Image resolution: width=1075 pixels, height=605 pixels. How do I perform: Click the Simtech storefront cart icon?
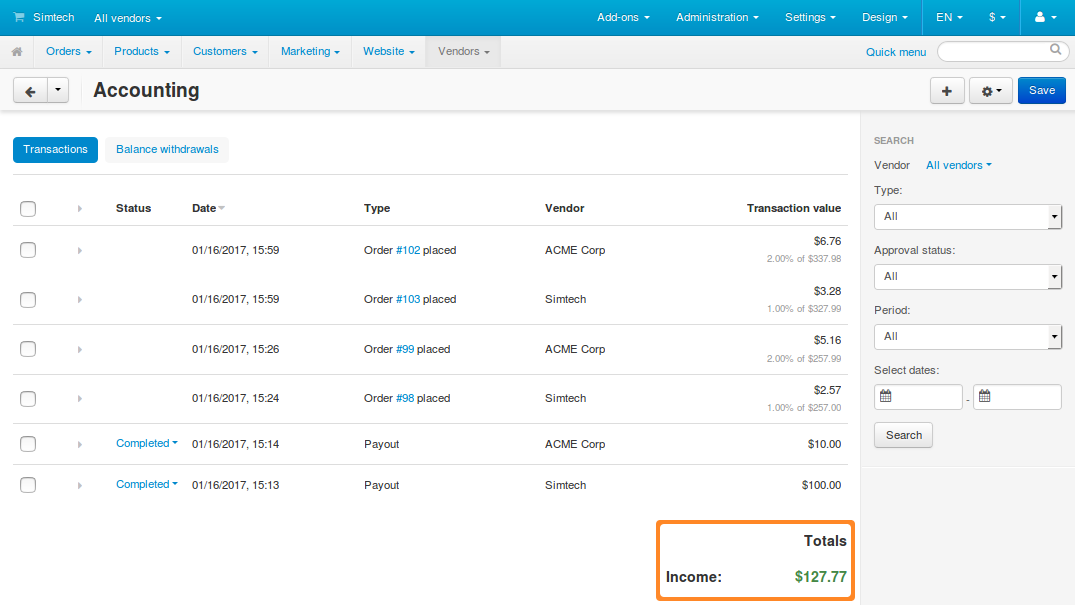19,17
